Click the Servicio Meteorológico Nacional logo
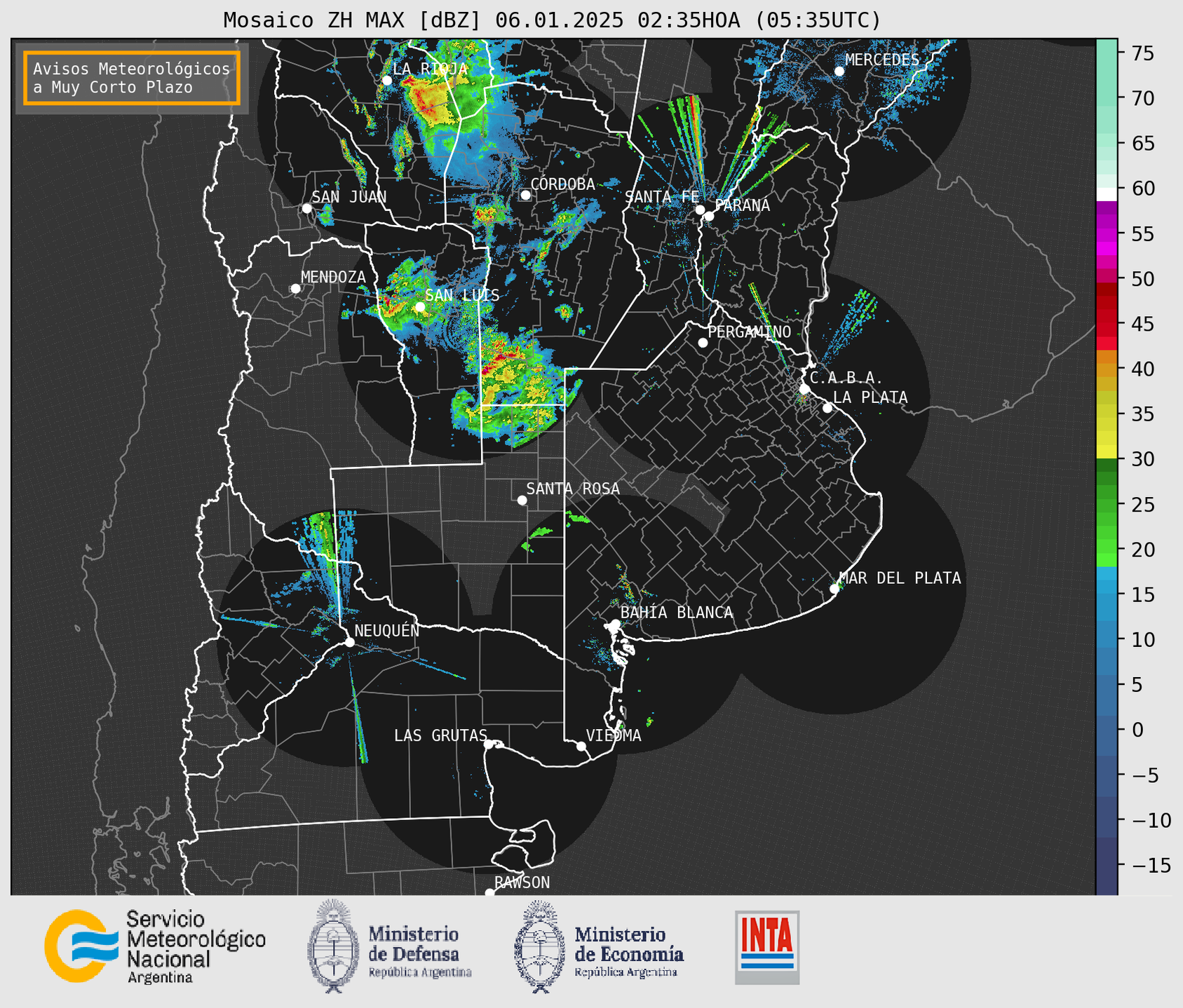Screen dimensions: 1183x1008 [155, 946]
